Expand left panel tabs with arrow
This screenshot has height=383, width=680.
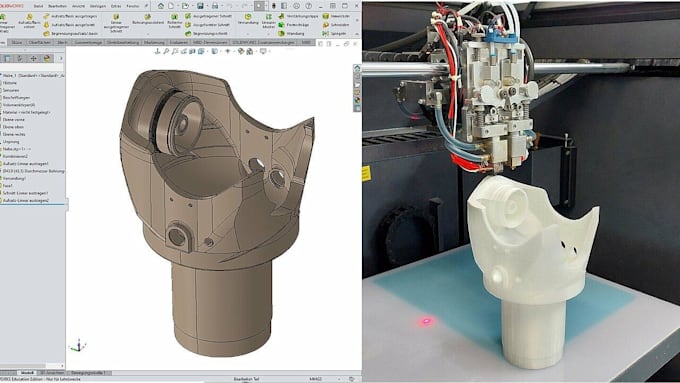[x=61, y=58]
